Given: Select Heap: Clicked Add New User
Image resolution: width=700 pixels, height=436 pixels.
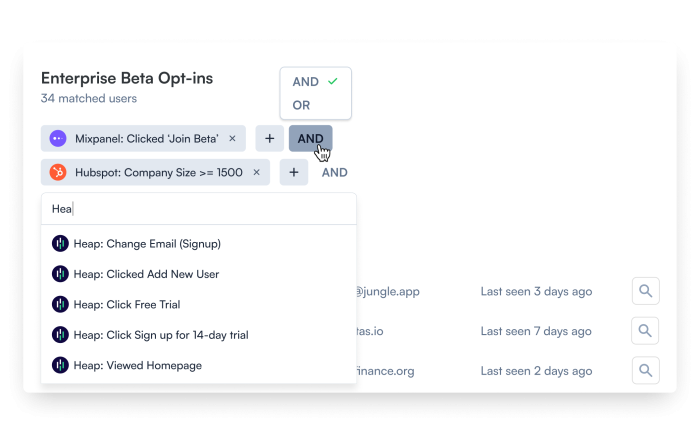Looking at the screenshot, I should [x=199, y=274].
